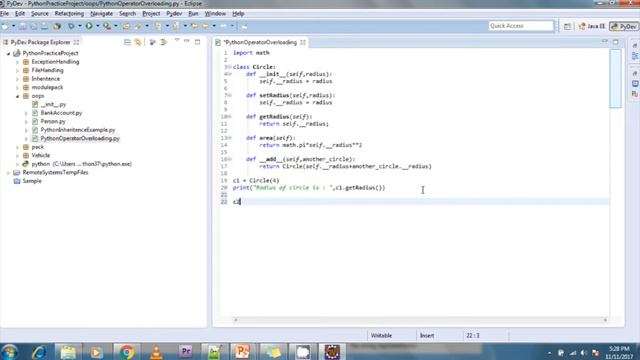Click the 22 : 3 cursor position status
This screenshot has width=640, height=360.
(x=473, y=336)
